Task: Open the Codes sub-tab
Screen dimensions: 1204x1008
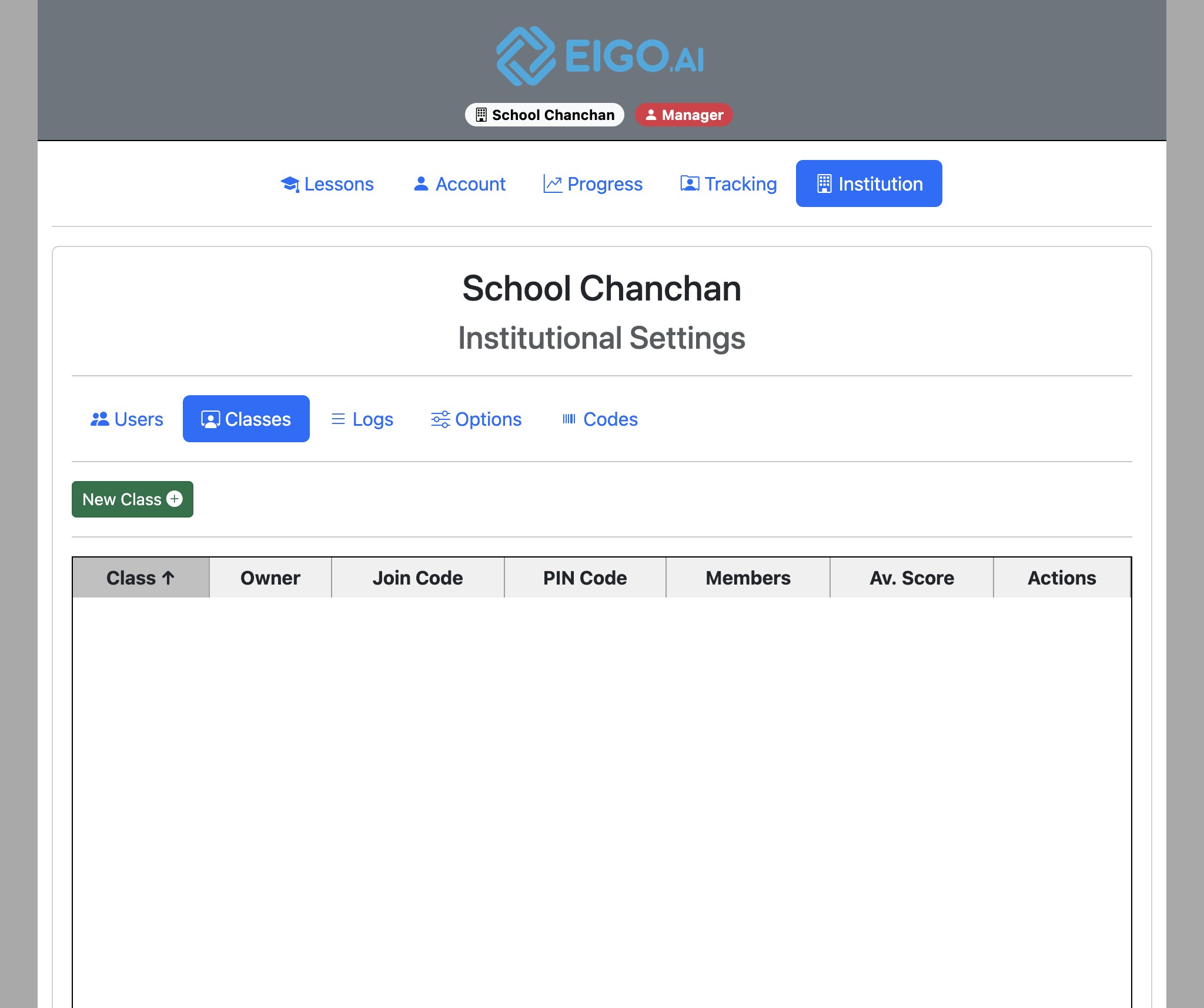Action: click(600, 419)
